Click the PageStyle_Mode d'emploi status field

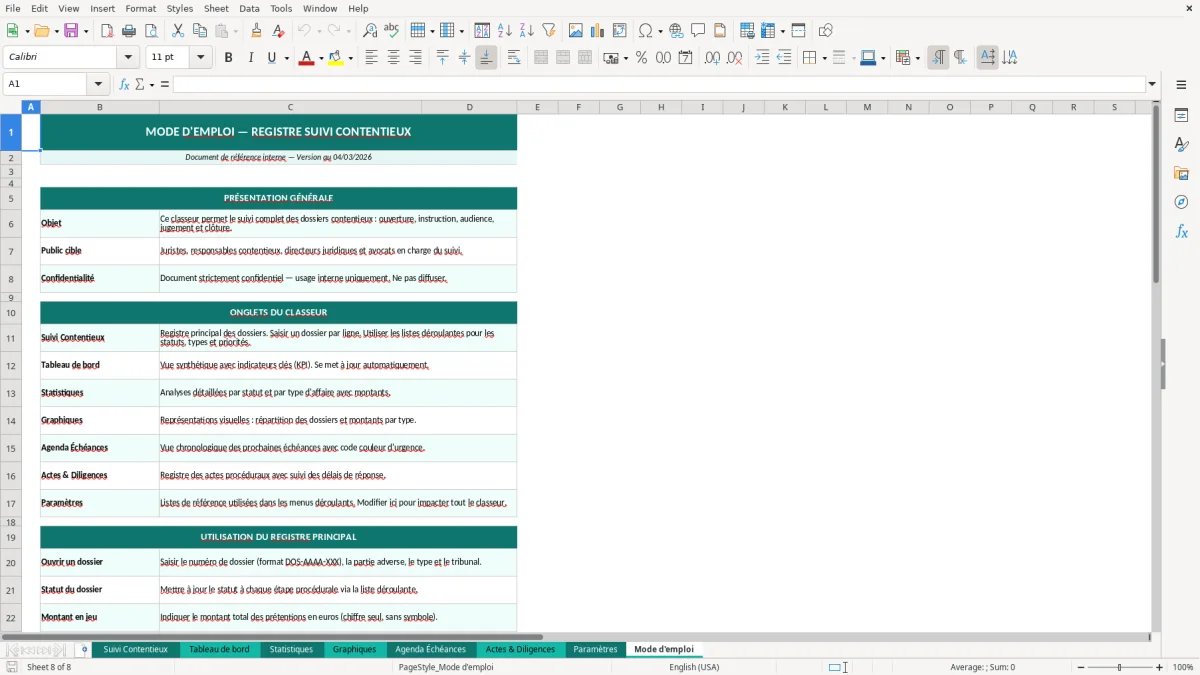tap(446, 667)
